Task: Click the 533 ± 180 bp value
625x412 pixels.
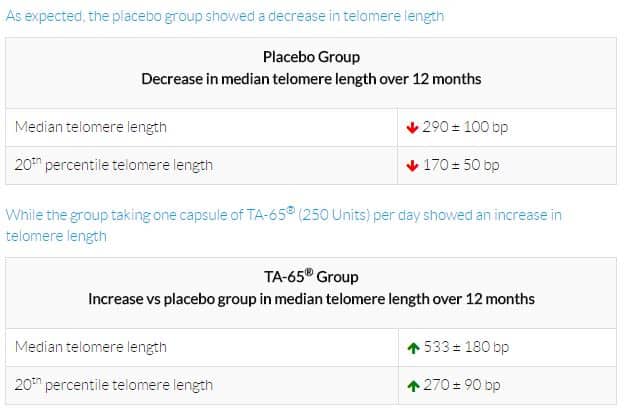Action: 466,347
